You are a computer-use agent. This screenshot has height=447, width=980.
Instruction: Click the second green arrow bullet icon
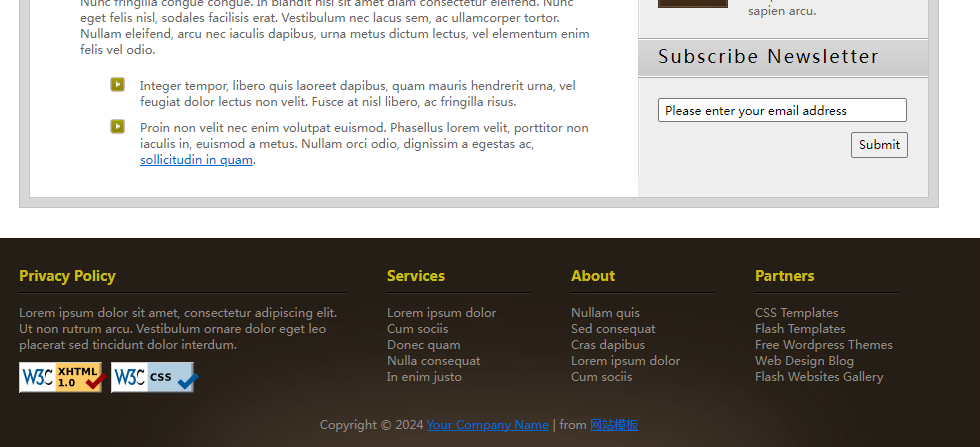point(117,127)
